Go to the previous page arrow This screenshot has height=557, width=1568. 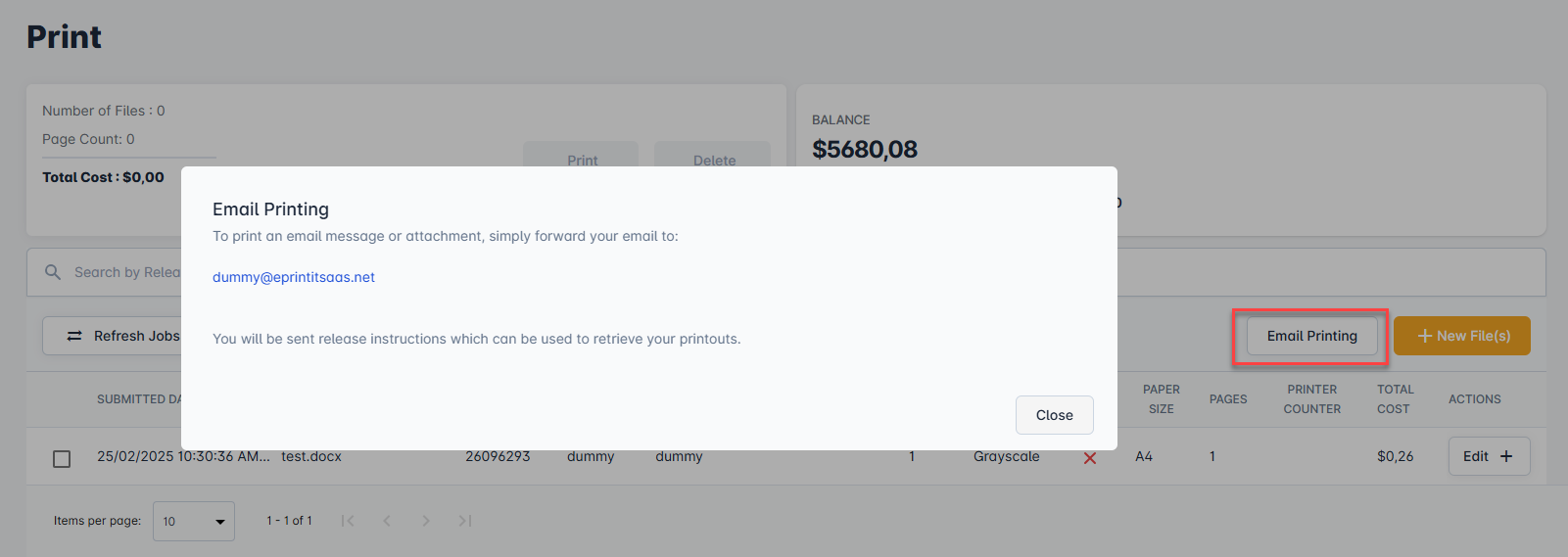tap(387, 521)
